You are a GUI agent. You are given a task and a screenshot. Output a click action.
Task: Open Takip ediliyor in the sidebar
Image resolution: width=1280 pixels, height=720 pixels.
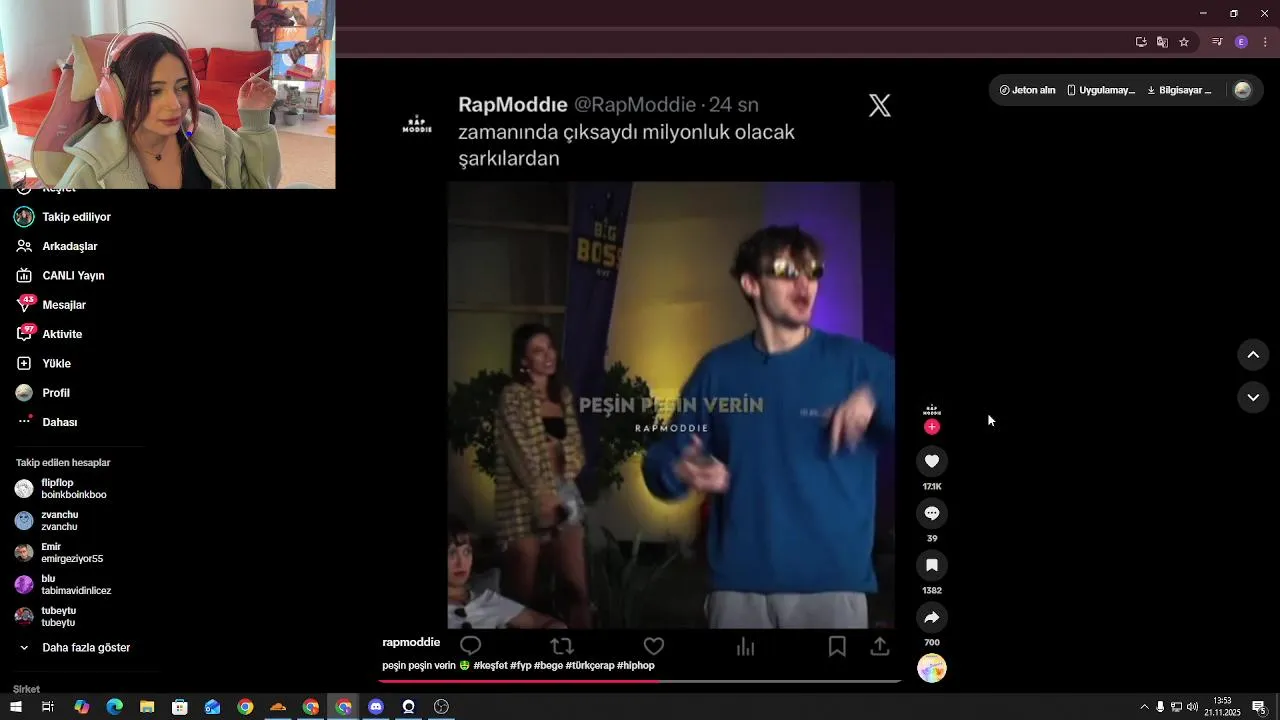(x=63, y=217)
